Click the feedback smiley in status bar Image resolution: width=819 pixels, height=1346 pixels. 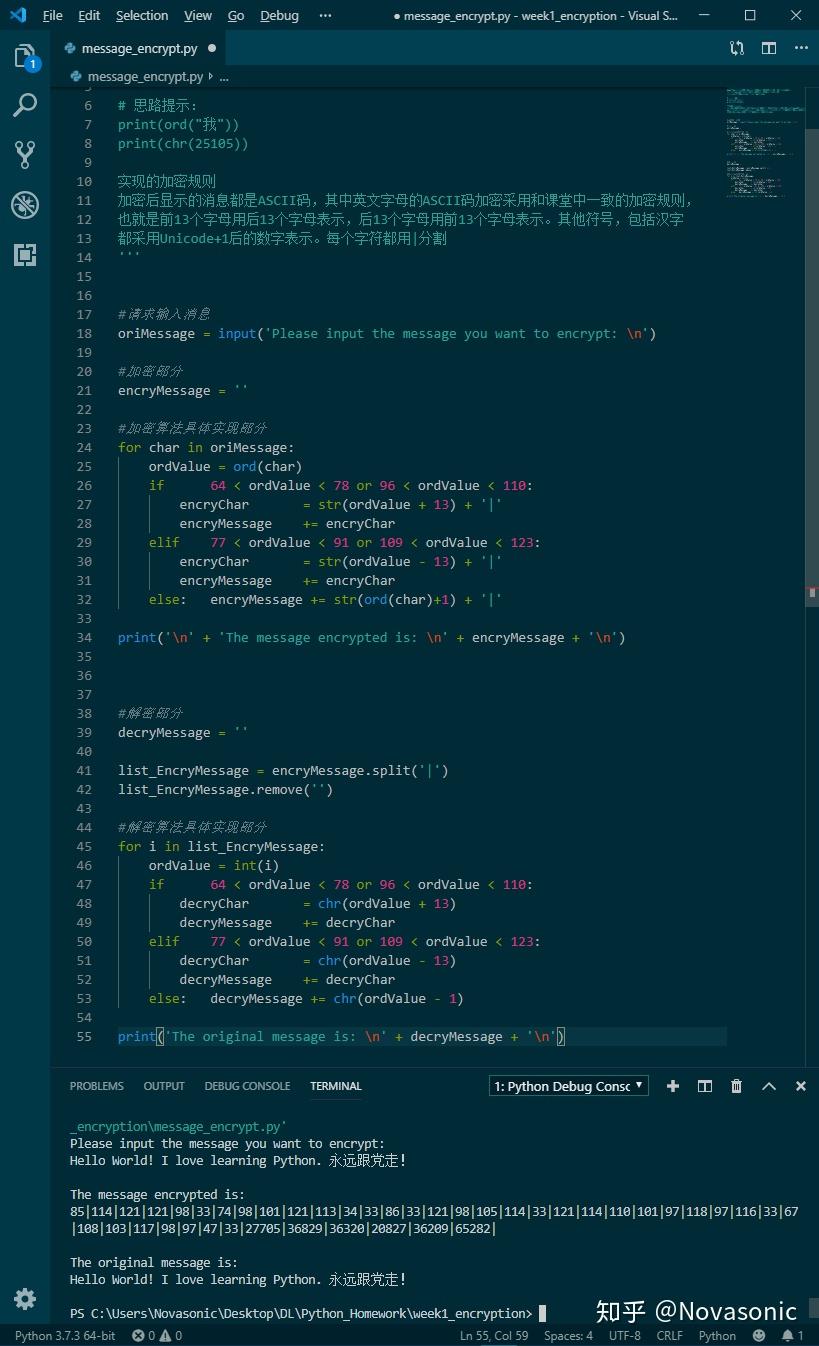(x=759, y=1336)
